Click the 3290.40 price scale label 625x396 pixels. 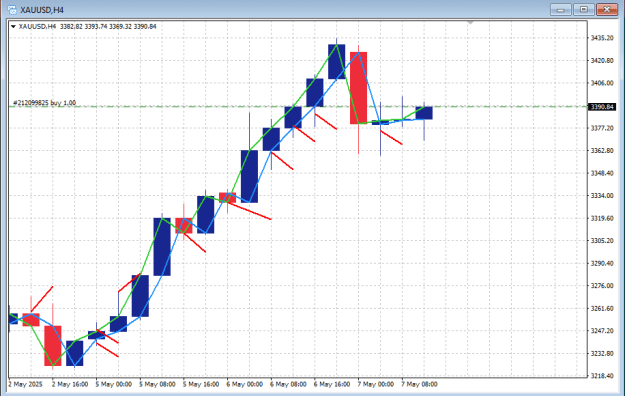point(602,263)
